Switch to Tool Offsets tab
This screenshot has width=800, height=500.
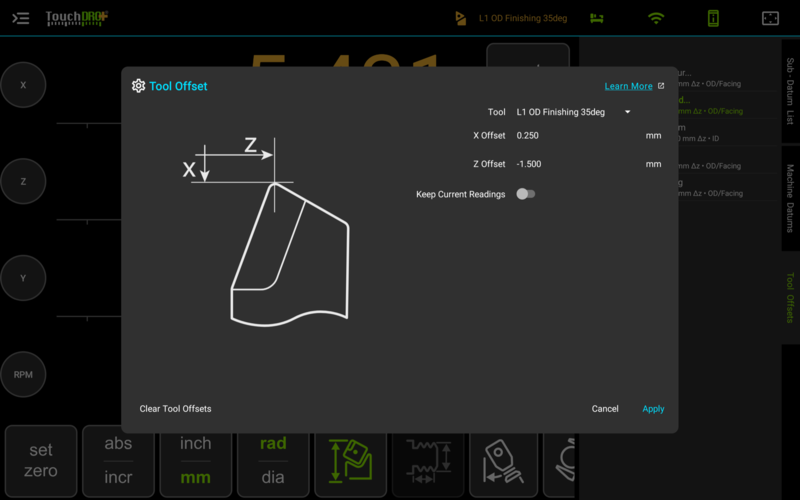point(790,297)
